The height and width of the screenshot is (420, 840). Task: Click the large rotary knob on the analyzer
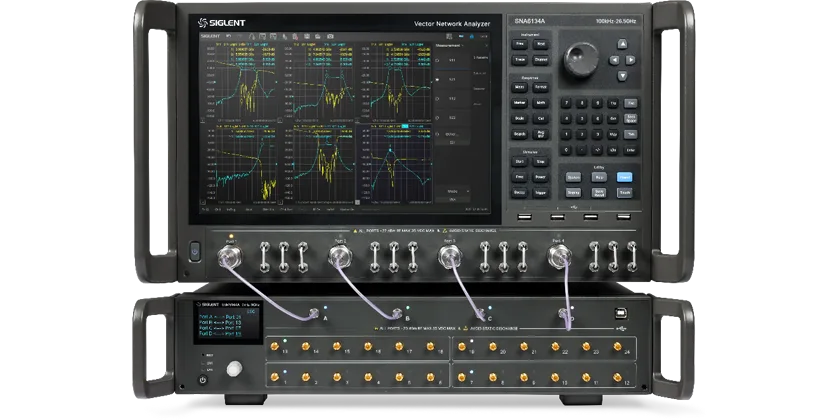[581, 59]
